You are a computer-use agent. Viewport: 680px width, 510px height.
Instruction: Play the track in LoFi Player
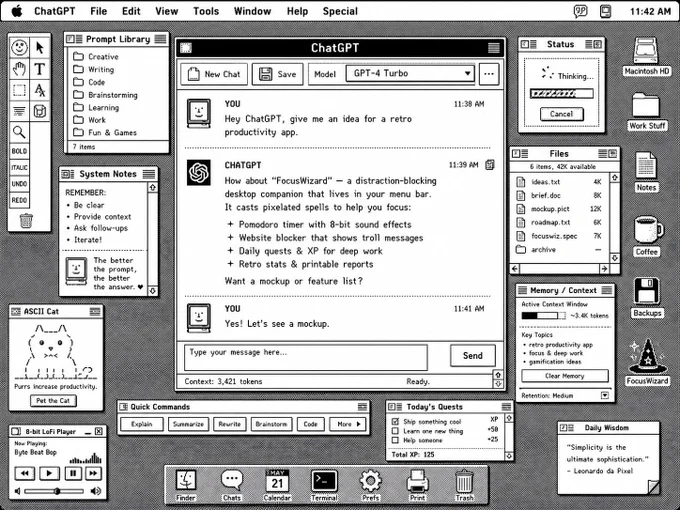[x=49, y=473]
